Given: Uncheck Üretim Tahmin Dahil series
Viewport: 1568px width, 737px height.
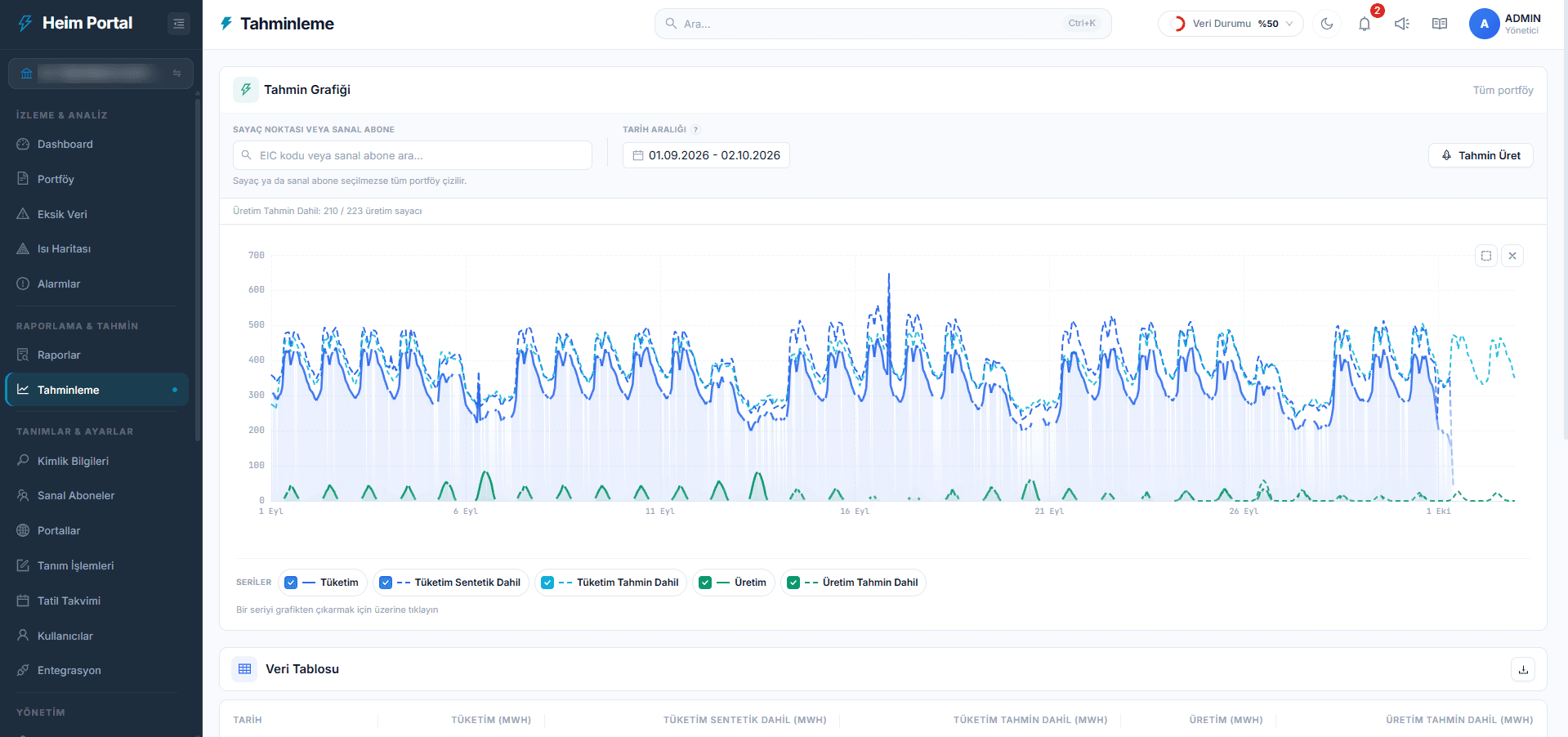Looking at the screenshot, I should coord(793,583).
